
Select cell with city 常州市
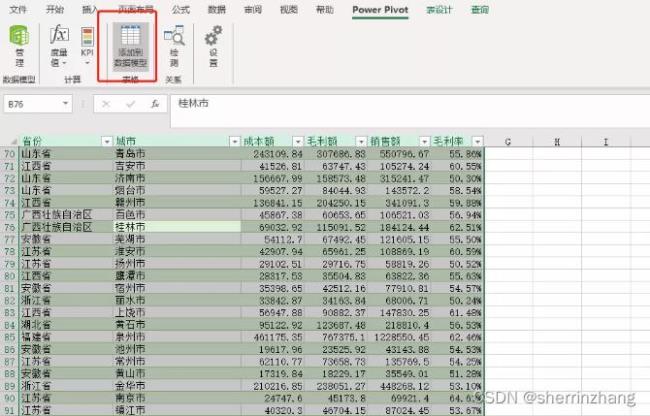tap(177, 361)
